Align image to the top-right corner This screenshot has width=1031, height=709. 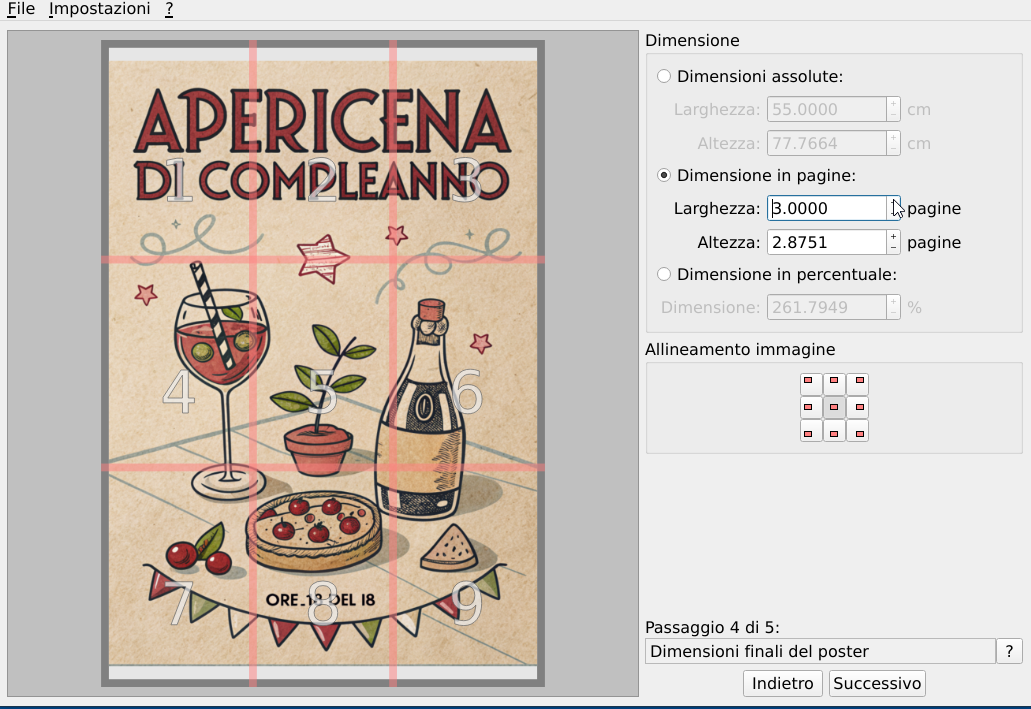click(x=857, y=383)
